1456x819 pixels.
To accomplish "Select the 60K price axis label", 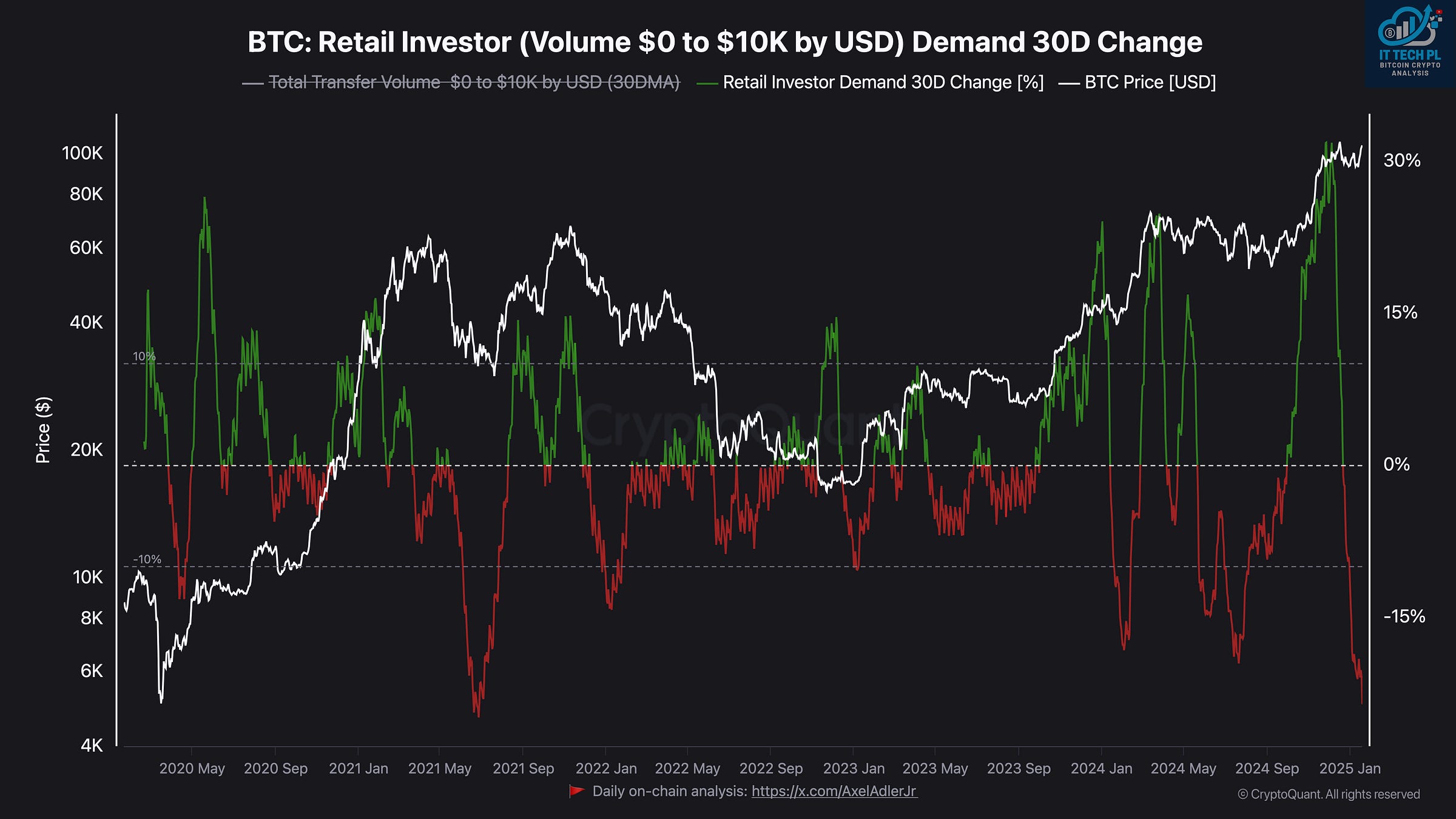I will click(86, 248).
